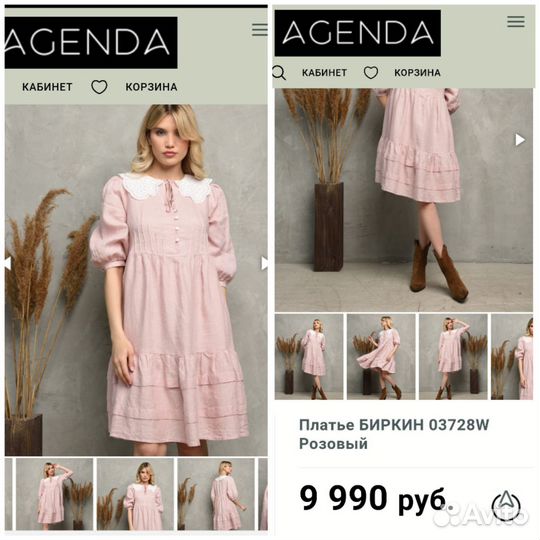
Task: Open hamburger menu in right screenshot
Action: (x=516, y=21)
